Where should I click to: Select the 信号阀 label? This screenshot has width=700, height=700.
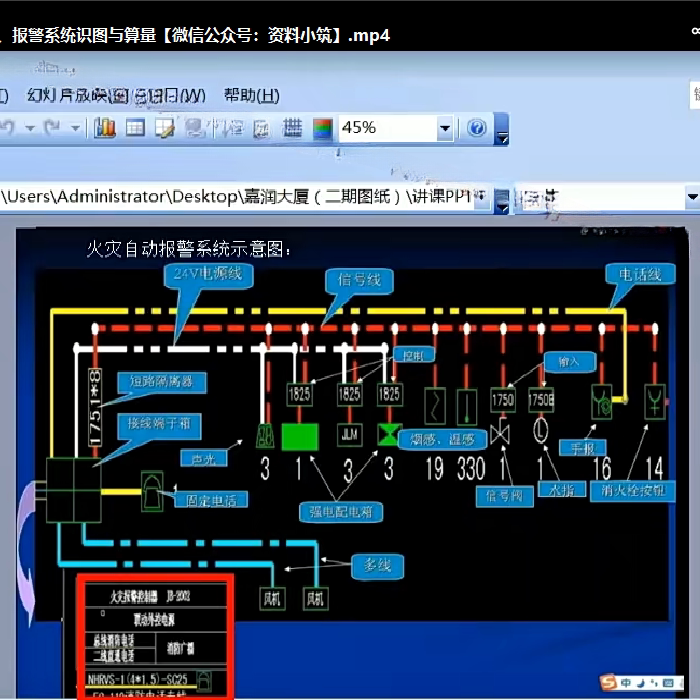(504, 496)
